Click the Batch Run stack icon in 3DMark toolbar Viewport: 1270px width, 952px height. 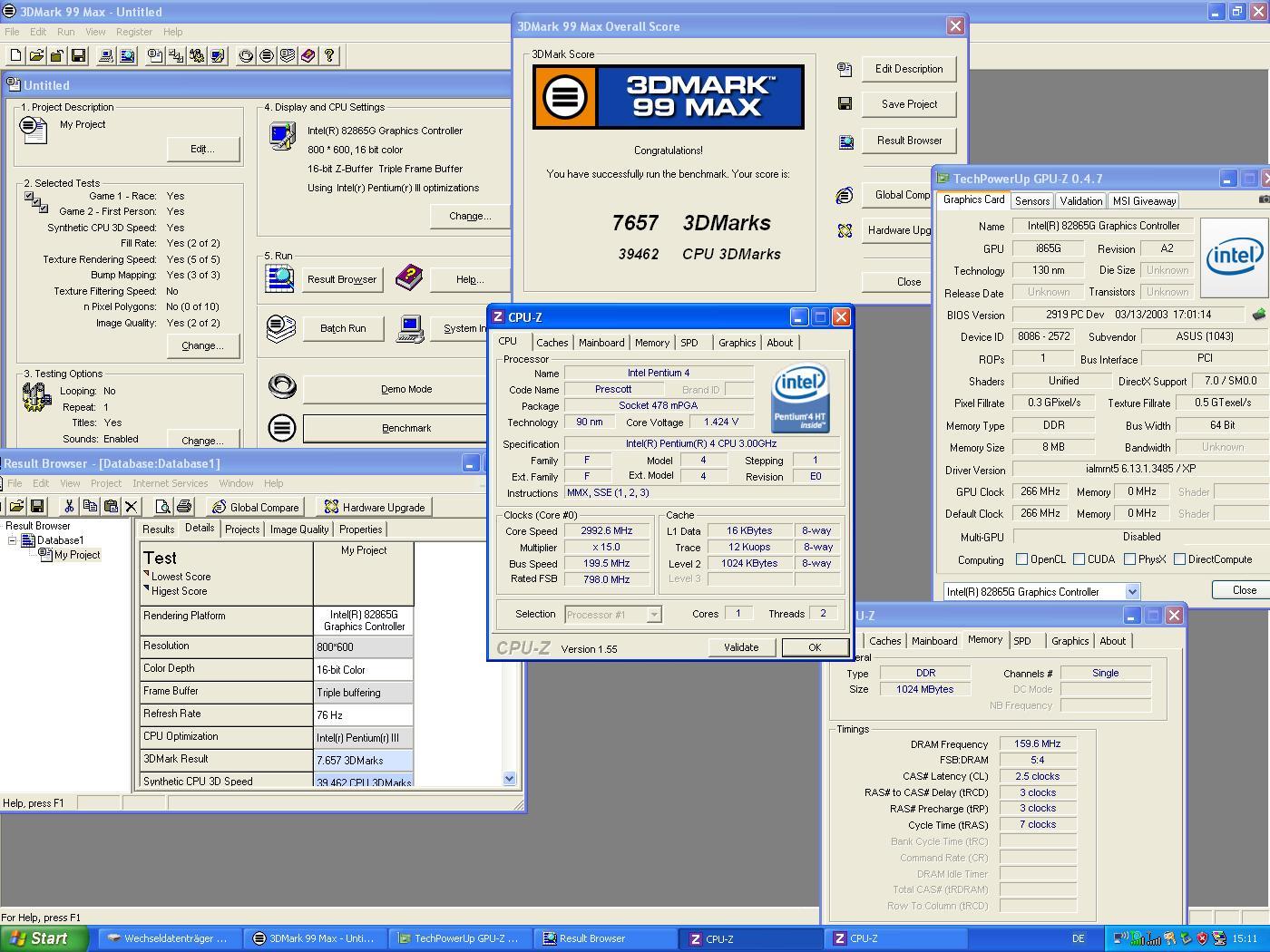[288, 56]
